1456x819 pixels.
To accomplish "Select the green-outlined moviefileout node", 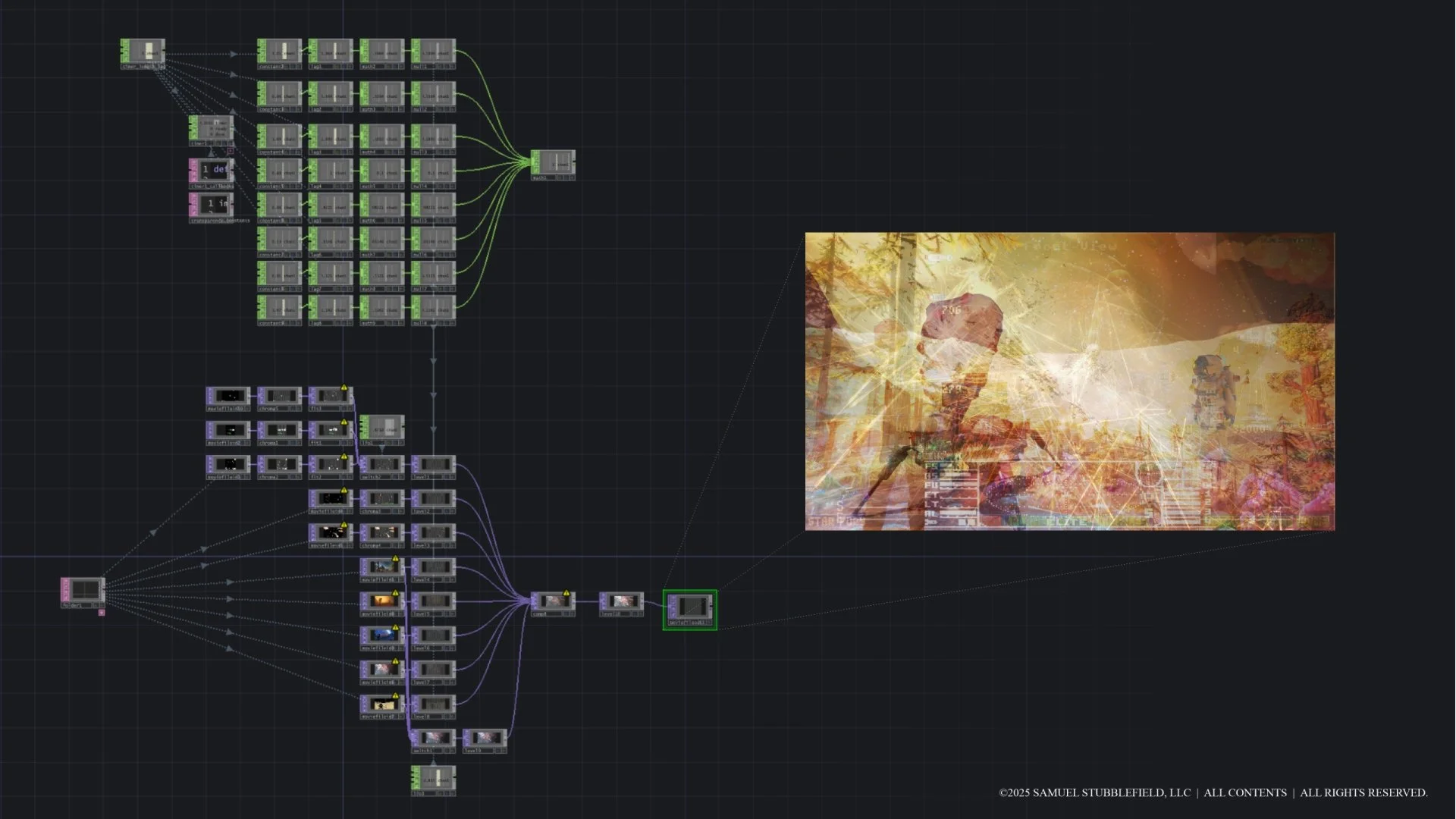I will [689, 608].
